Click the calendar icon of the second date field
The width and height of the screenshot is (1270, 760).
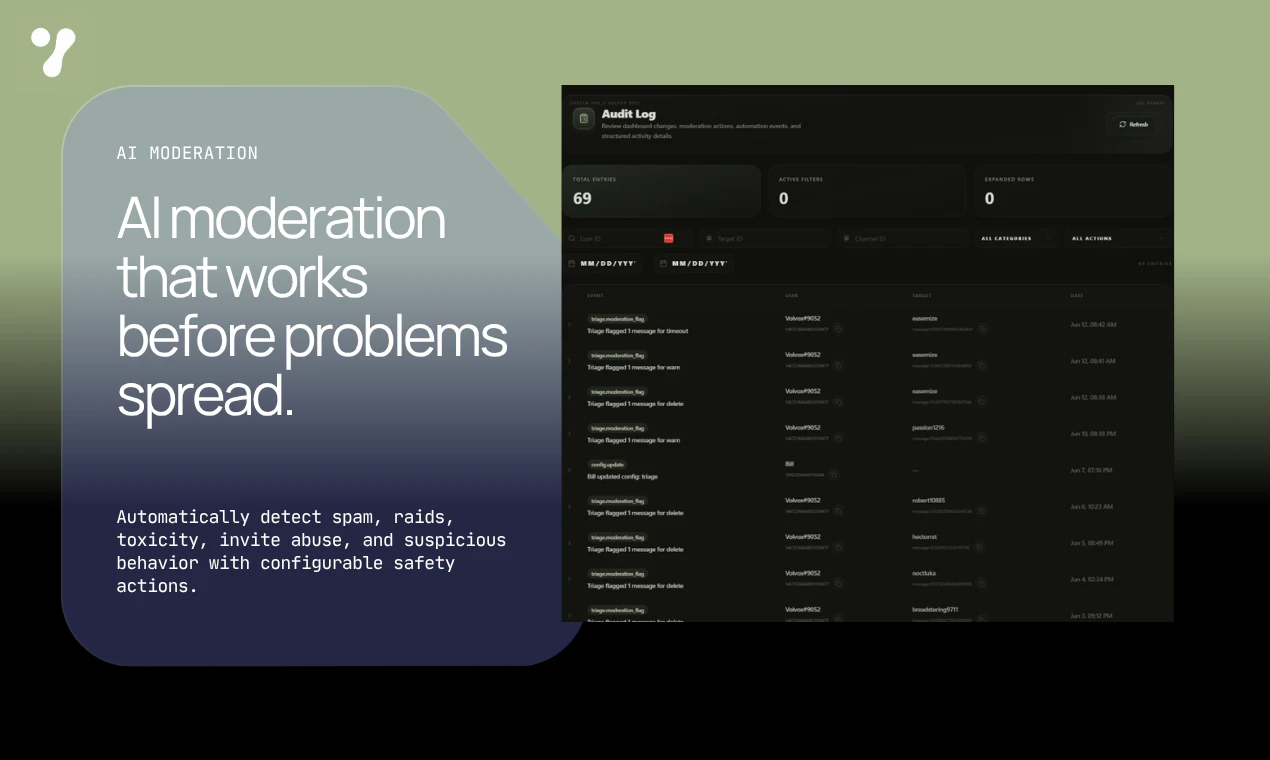click(663, 264)
